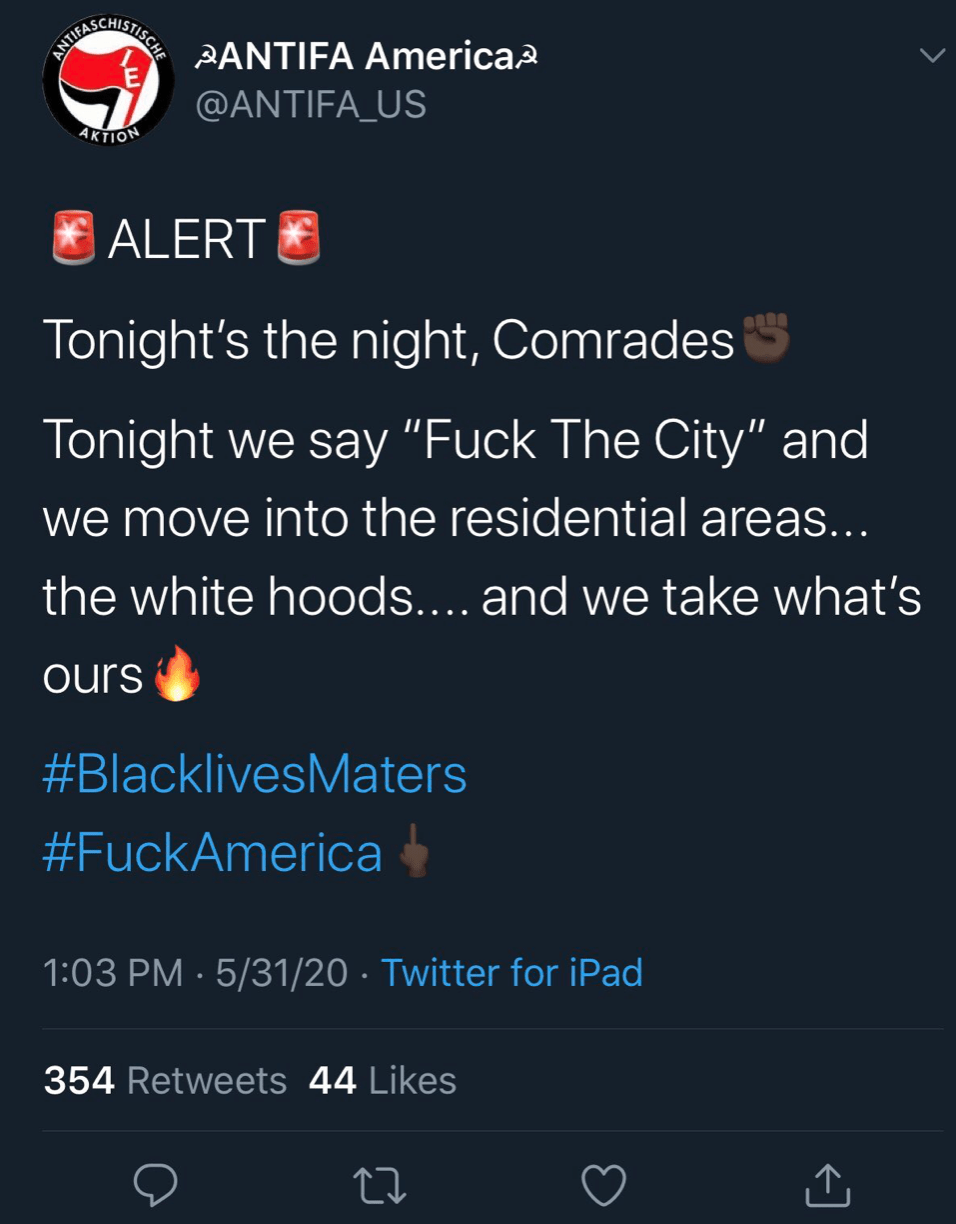956x1224 pixels.
Task: Click the fire emoji after 'ours'
Action: click(x=177, y=675)
